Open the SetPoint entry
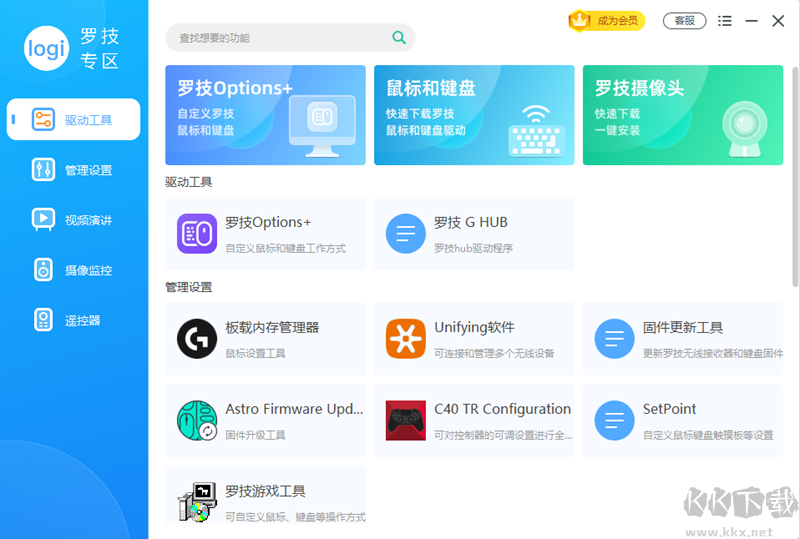This screenshot has height=539, width=800. click(683, 421)
